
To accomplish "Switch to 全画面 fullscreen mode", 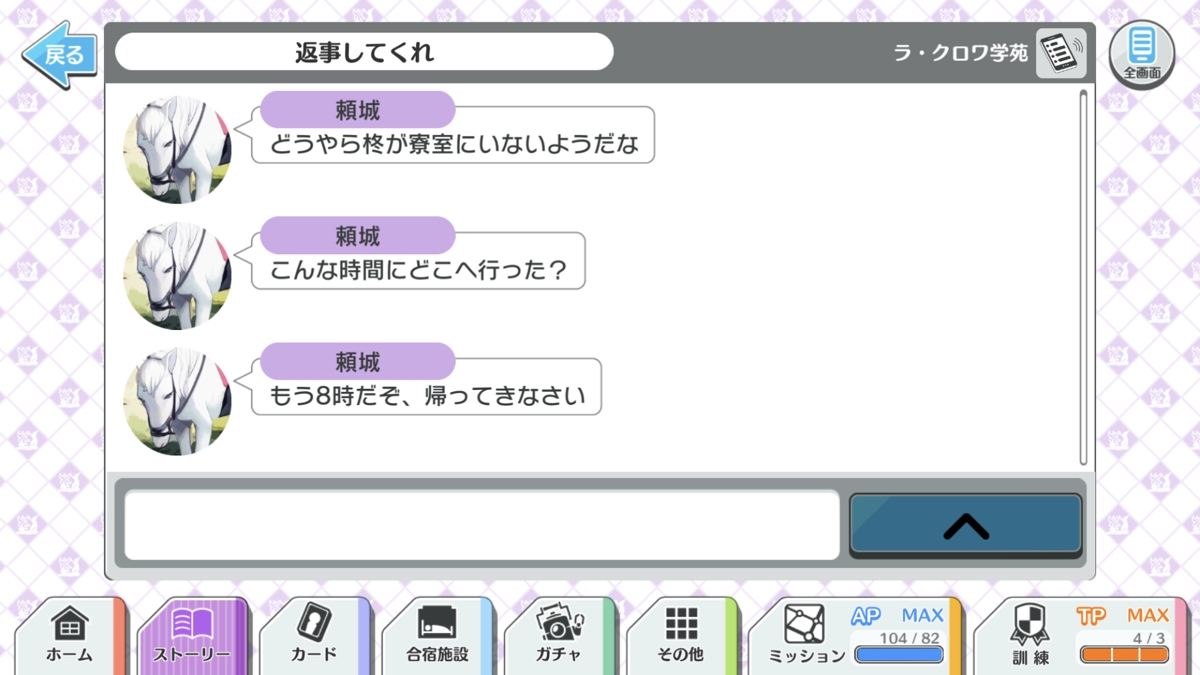I will 1142,53.
